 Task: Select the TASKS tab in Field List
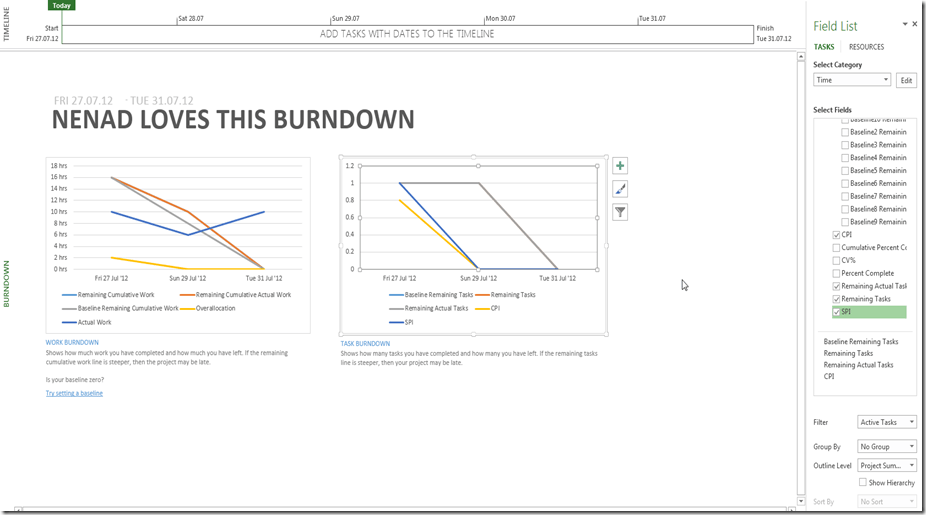point(823,47)
